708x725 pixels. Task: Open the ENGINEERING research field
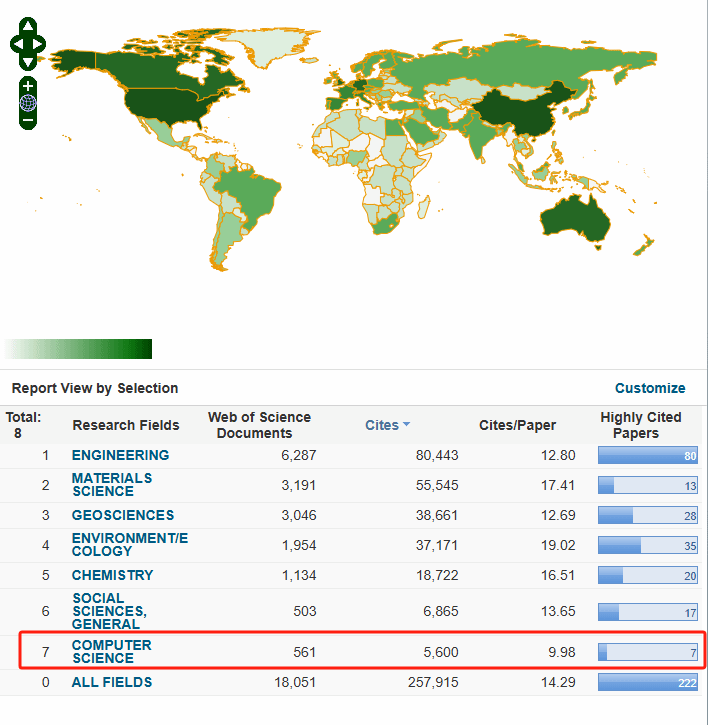120,455
